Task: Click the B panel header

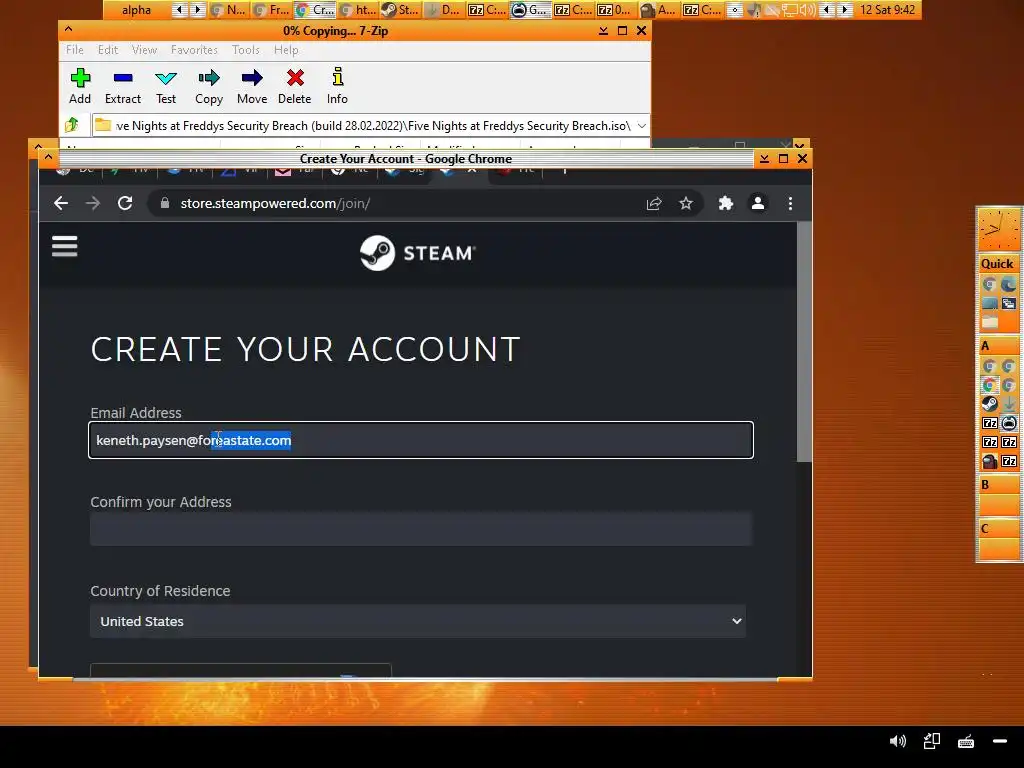Action: pos(997,485)
